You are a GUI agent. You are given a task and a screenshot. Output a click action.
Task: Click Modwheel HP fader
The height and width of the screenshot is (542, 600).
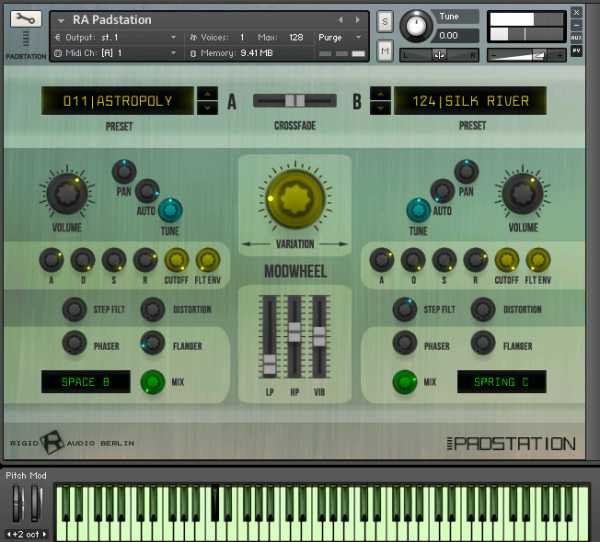[294, 332]
